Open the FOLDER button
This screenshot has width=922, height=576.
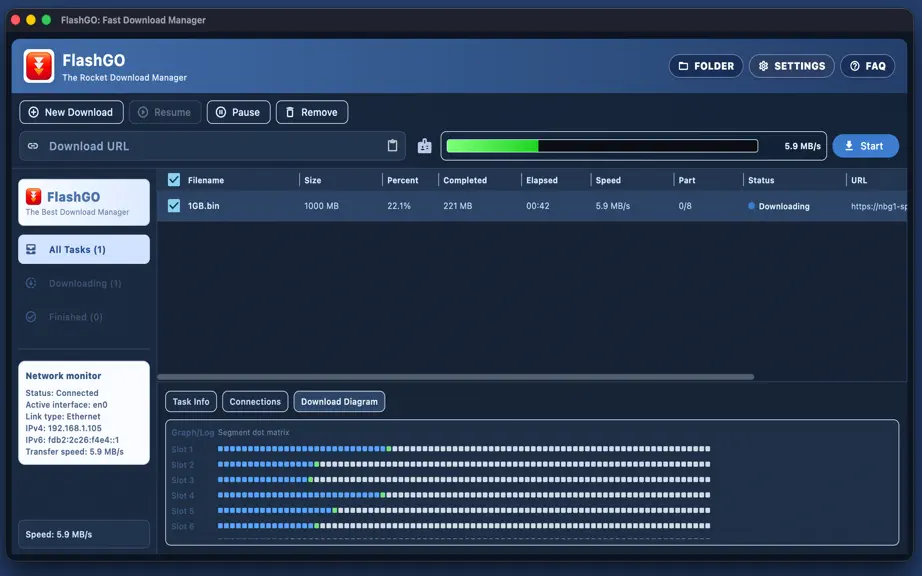pos(706,66)
